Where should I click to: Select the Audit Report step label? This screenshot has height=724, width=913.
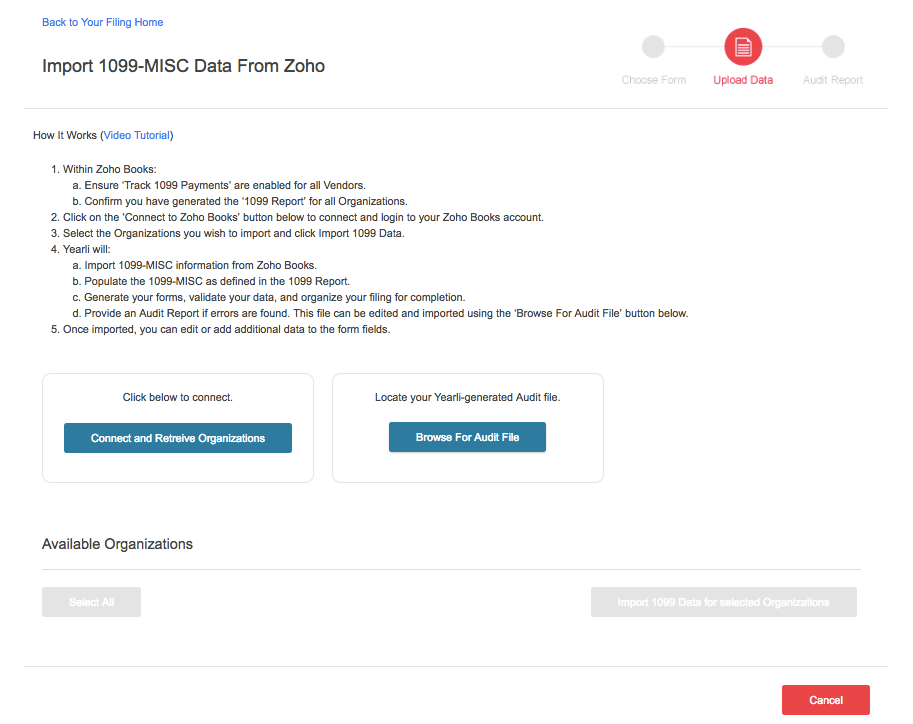[x=833, y=80]
